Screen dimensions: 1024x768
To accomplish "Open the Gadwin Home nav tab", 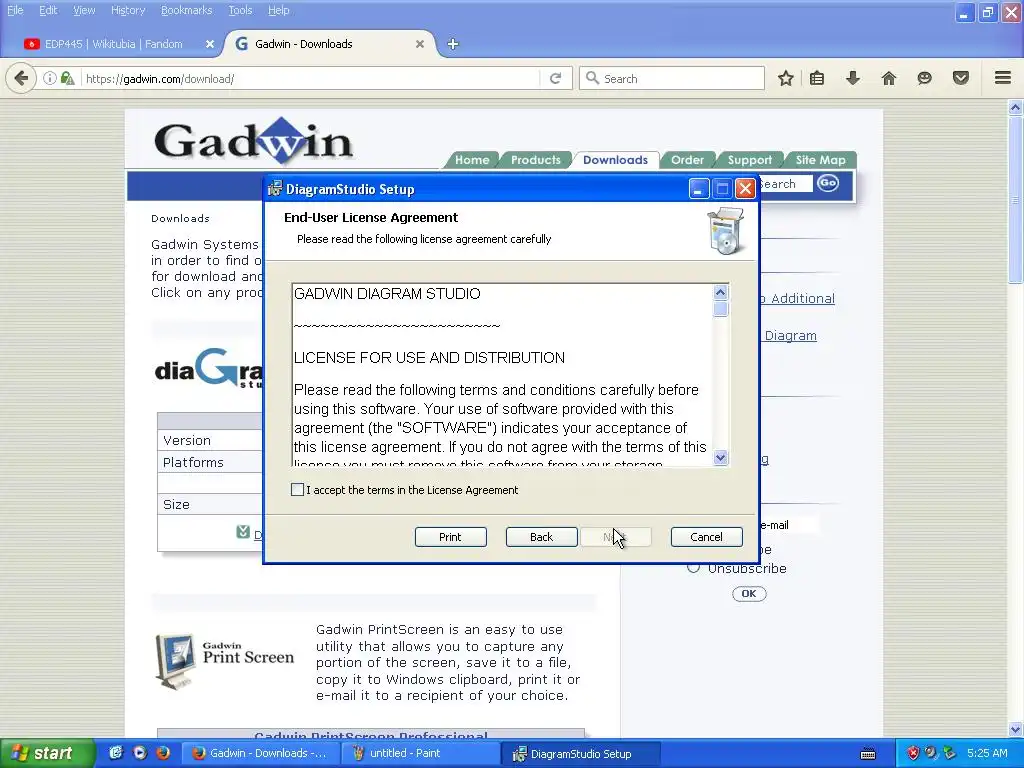I will [472, 159].
